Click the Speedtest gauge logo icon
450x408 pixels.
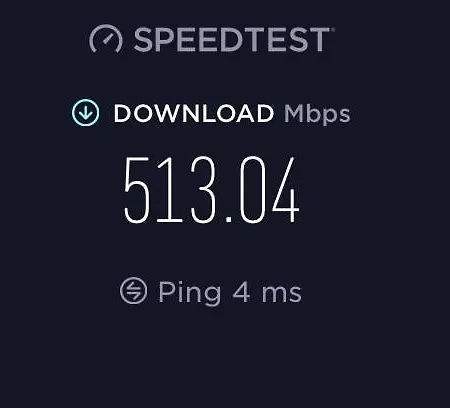point(106,38)
